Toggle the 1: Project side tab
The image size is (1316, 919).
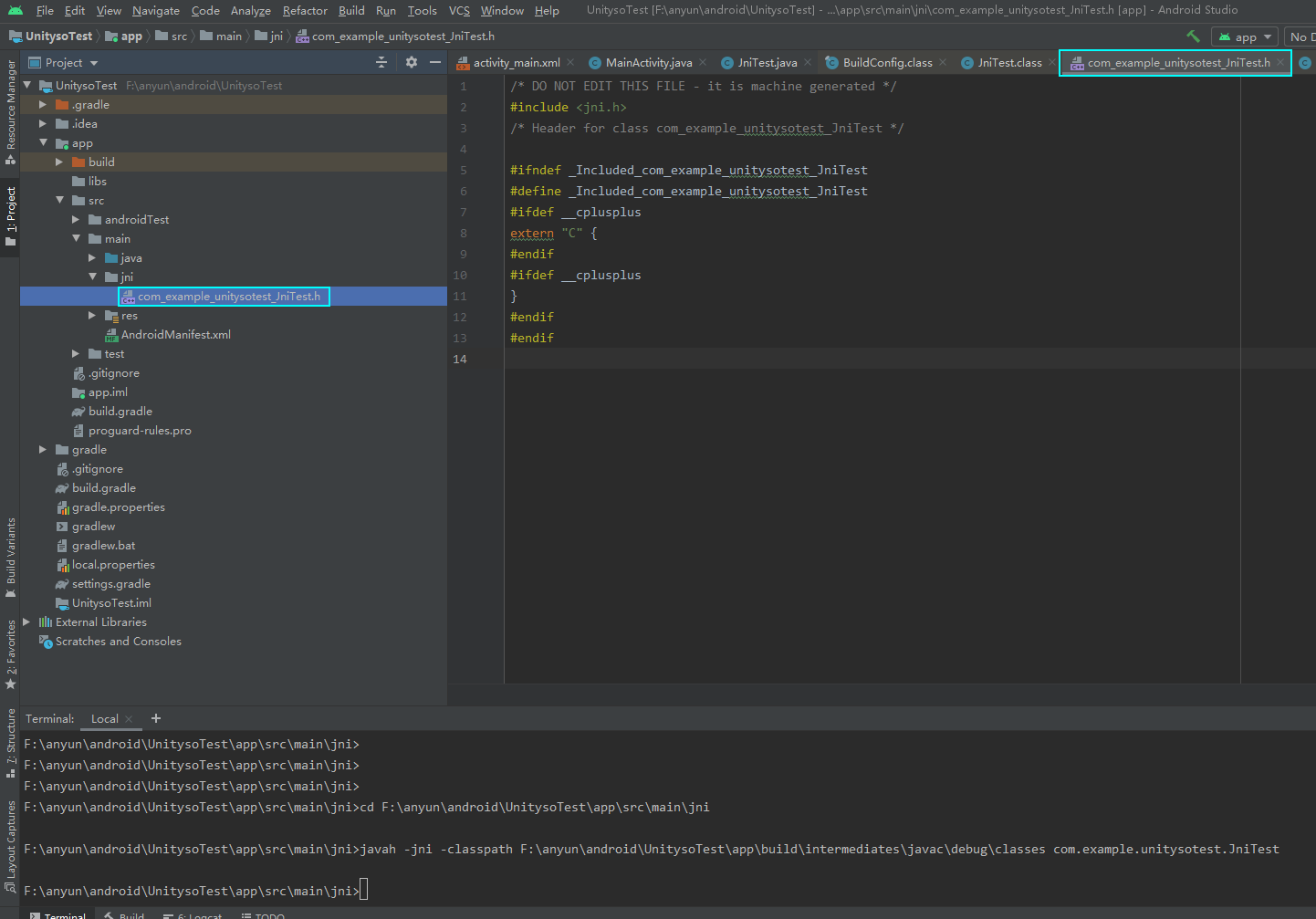click(10, 216)
